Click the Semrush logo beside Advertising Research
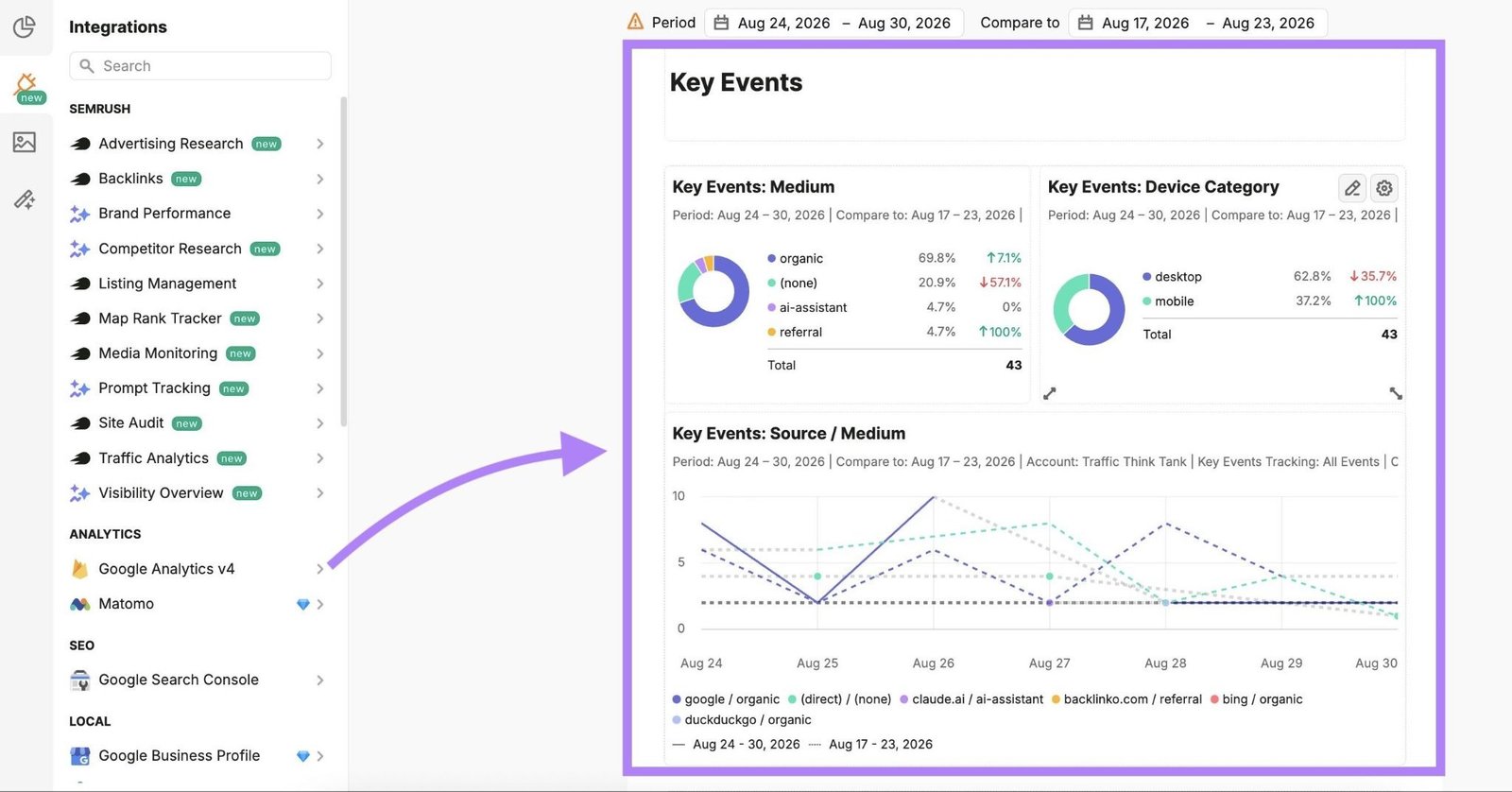The image size is (1512, 792). pyautogui.click(x=80, y=144)
